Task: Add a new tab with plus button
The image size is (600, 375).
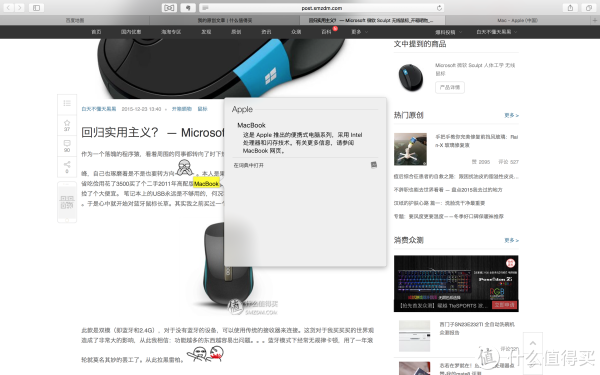Action: [x=595, y=20]
